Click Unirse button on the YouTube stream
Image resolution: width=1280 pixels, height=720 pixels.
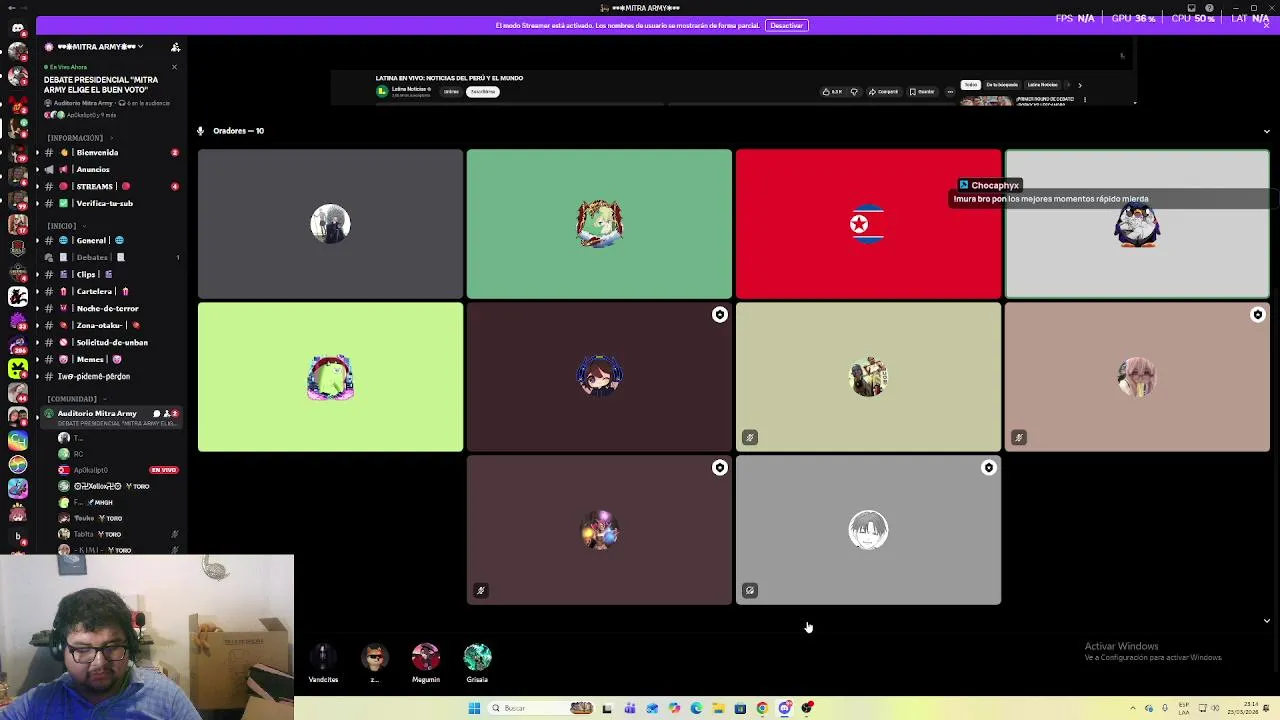click(451, 92)
